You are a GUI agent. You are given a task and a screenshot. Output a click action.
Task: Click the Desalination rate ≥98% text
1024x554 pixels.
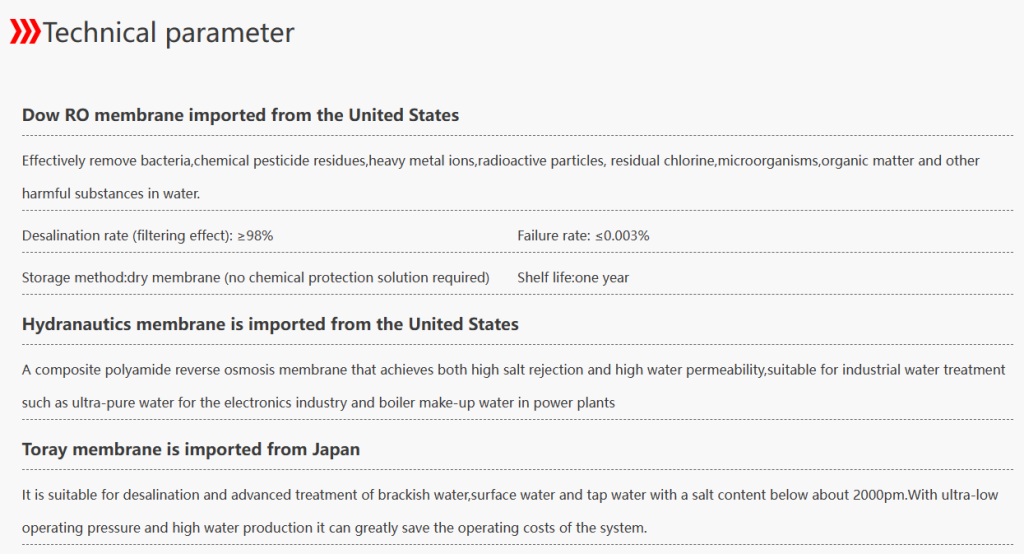coord(148,236)
